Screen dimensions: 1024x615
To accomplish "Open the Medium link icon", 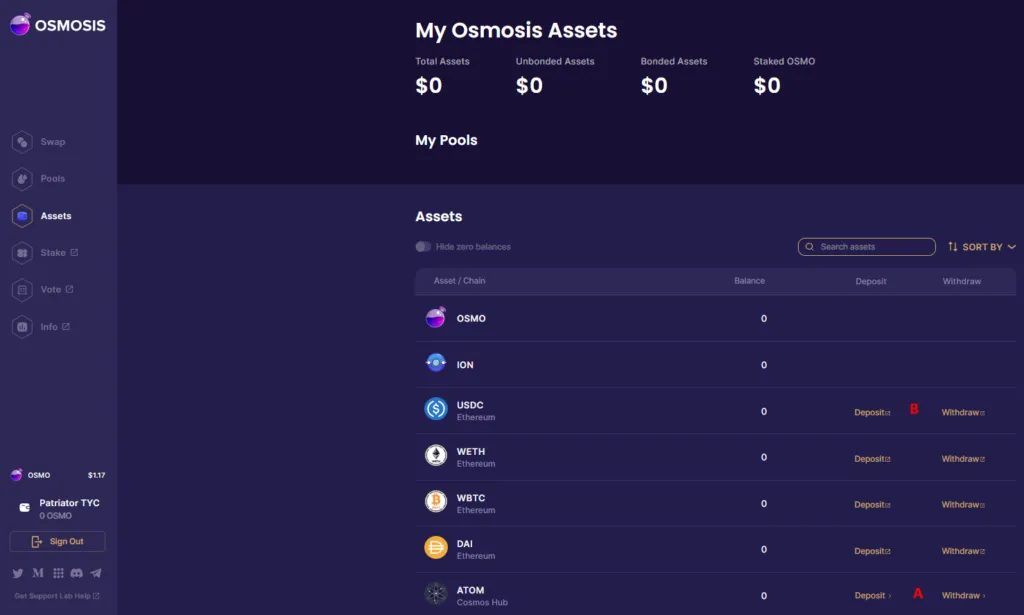I will point(38,573).
